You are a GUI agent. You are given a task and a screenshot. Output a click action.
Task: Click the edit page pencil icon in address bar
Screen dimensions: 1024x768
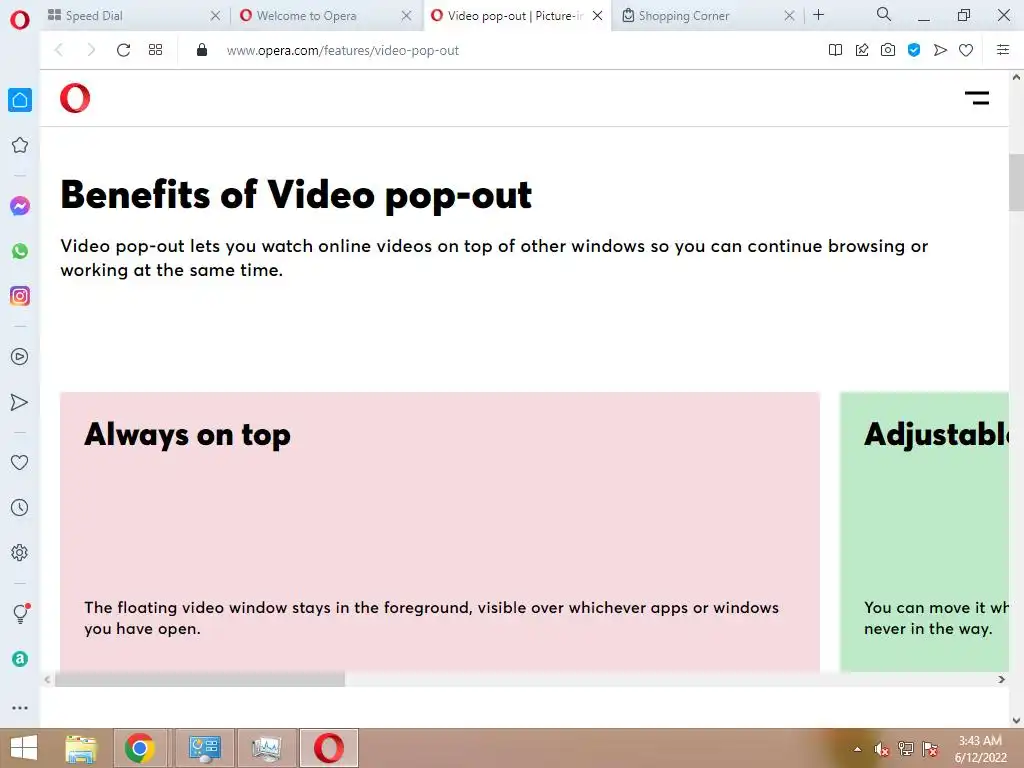[862, 50]
